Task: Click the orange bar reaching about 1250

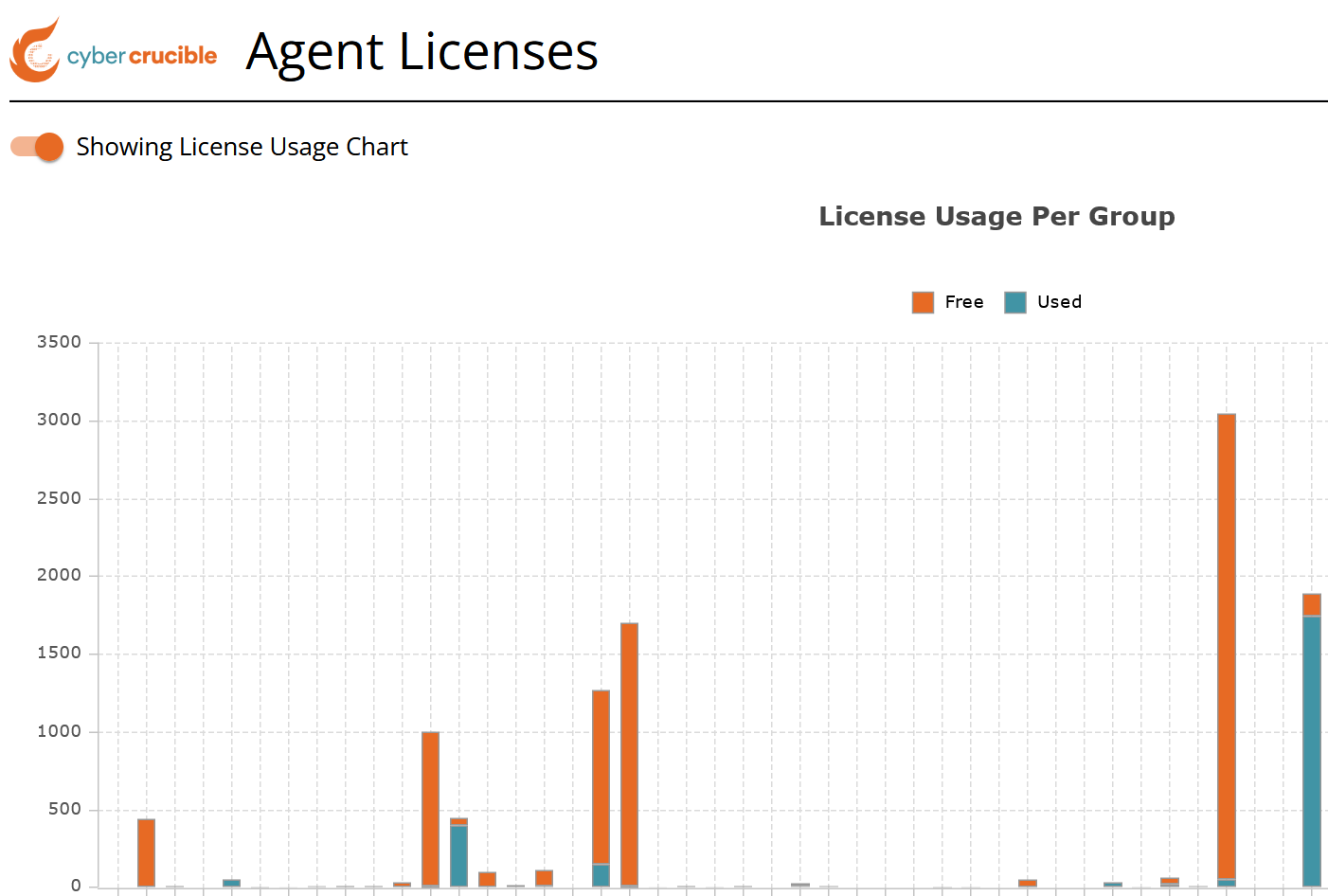Action: (x=601, y=778)
